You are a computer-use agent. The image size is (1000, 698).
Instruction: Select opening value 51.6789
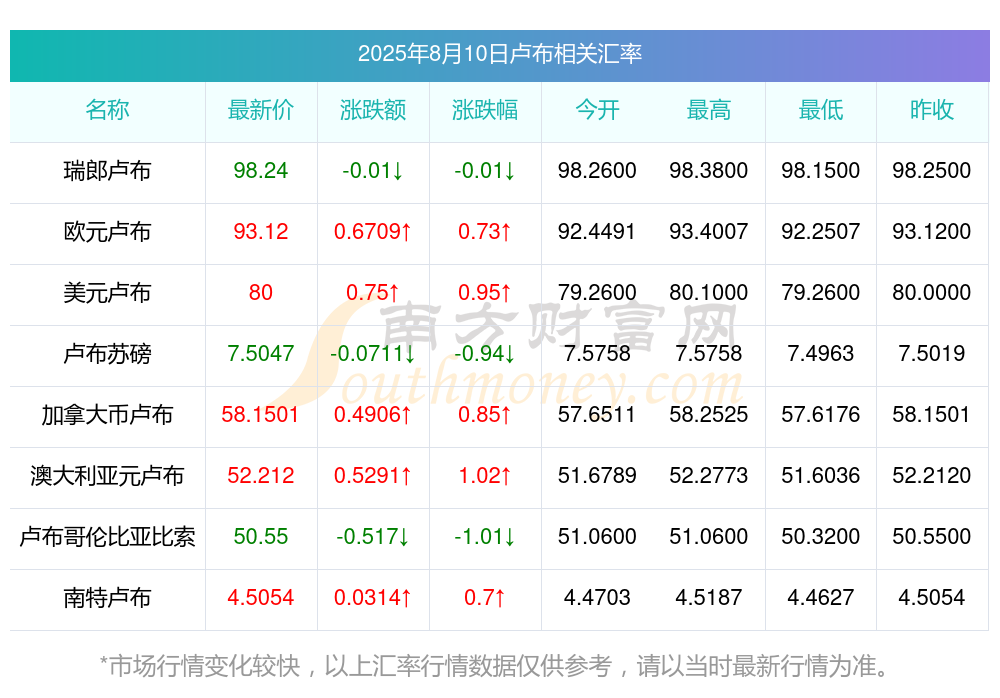[x=597, y=475]
